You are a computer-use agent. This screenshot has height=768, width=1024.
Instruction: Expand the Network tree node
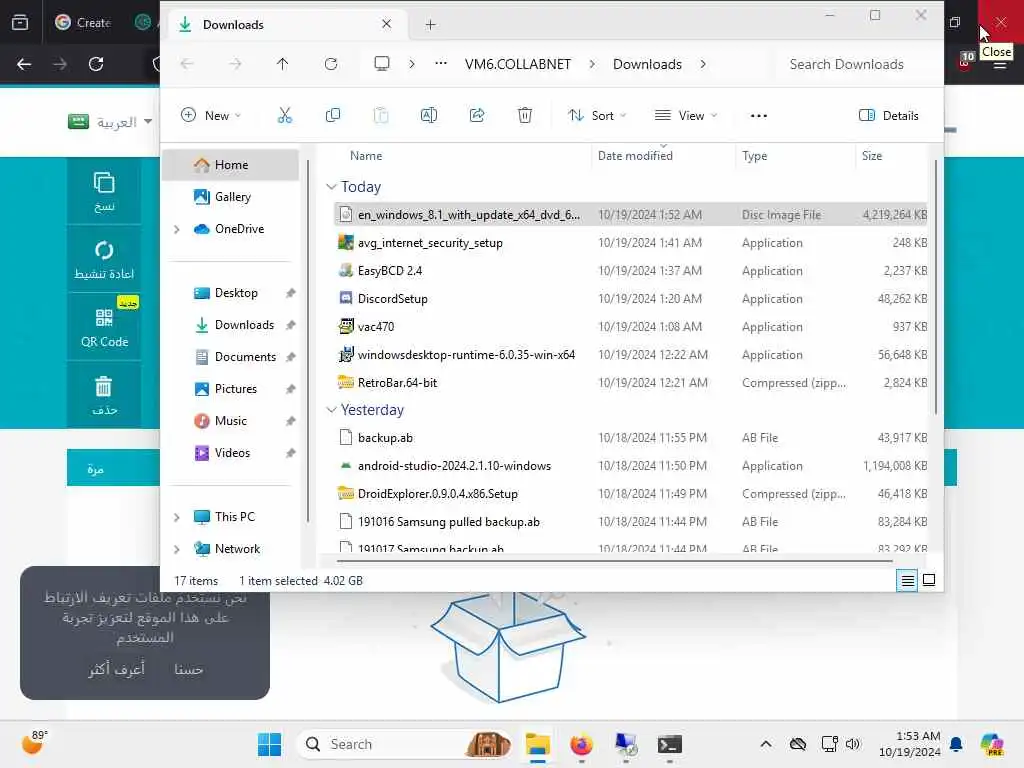tap(176, 549)
